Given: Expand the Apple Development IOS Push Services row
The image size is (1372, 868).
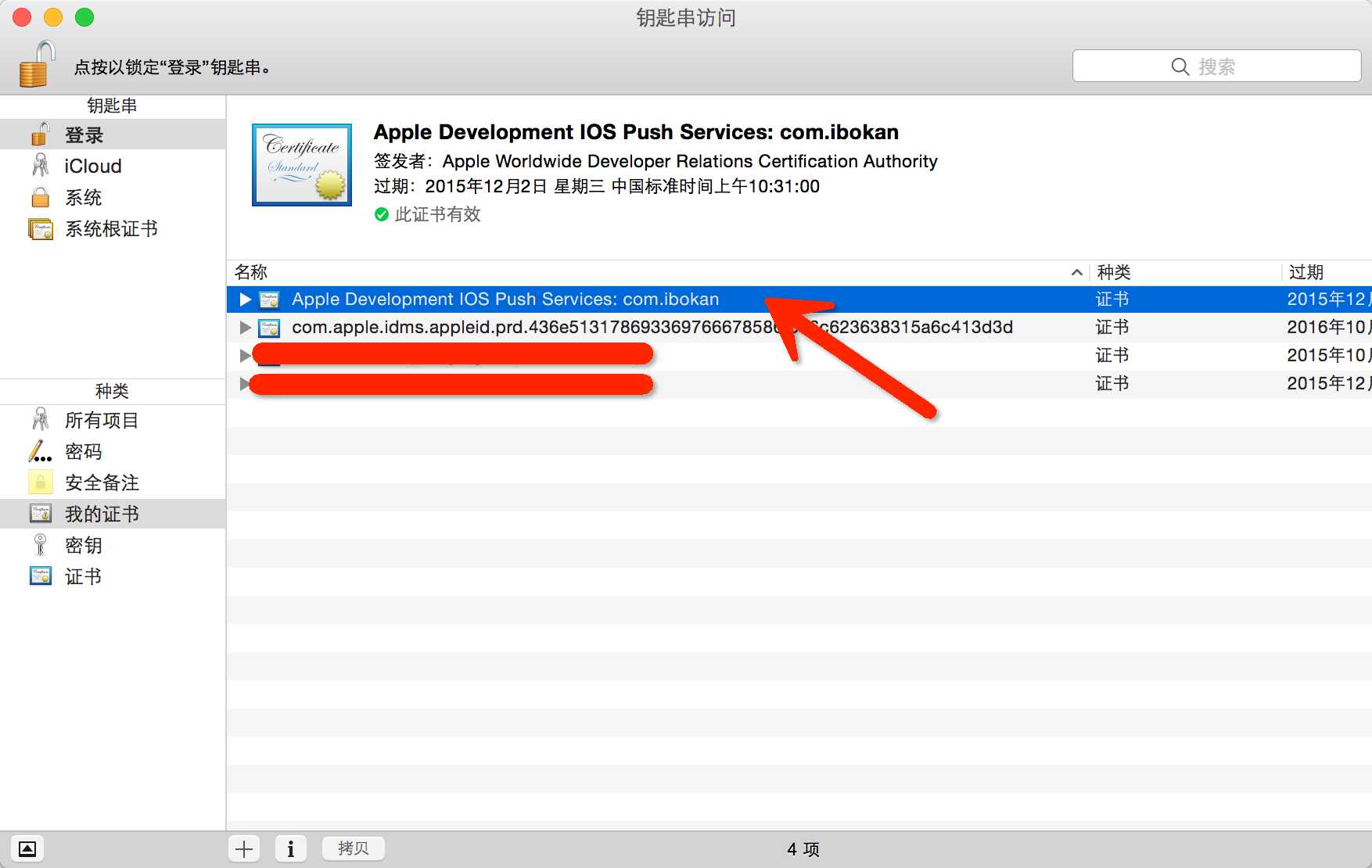Looking at the screenshot, I should (x=245, y=299).
